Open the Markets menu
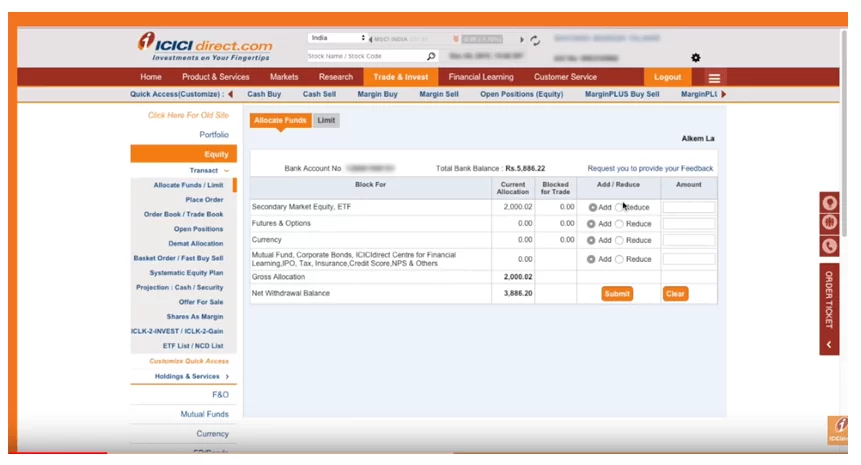The width and height of the screenshot is (861, 465). [284, 77]
